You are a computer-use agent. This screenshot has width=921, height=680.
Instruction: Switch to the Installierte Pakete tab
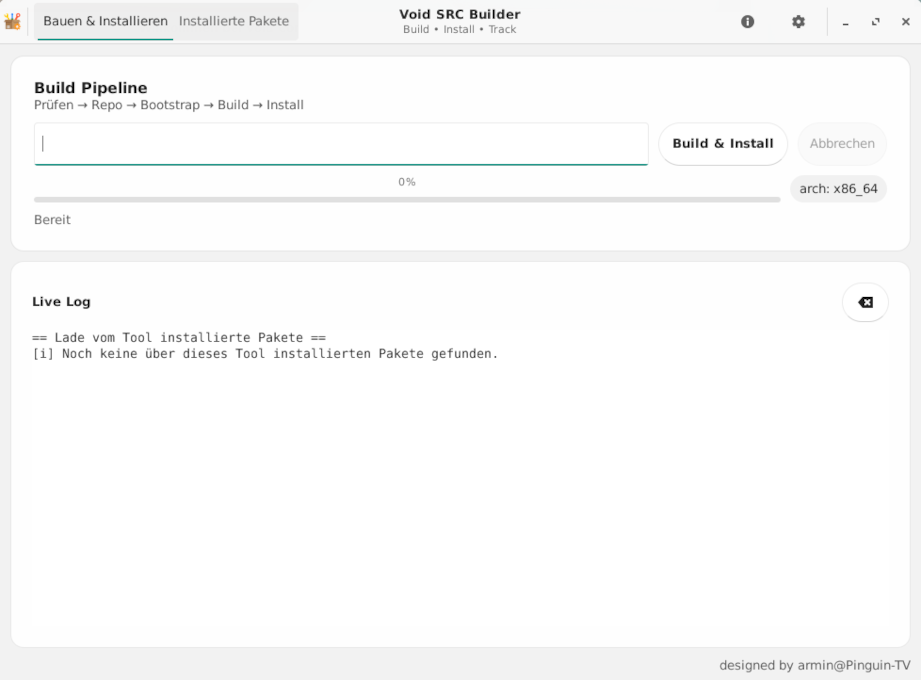[234, 21]
